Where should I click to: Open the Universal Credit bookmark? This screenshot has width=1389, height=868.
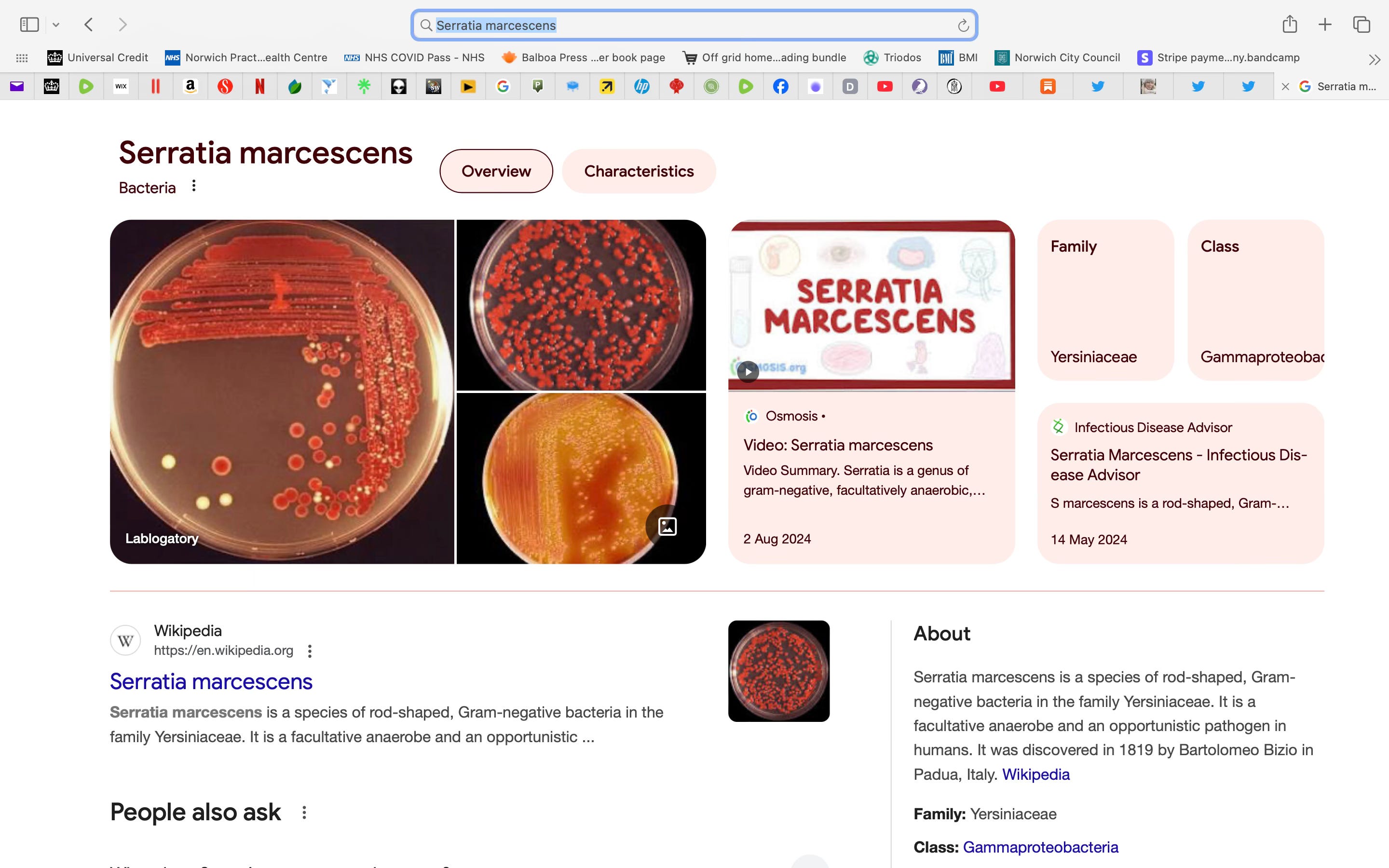[97, 57]
